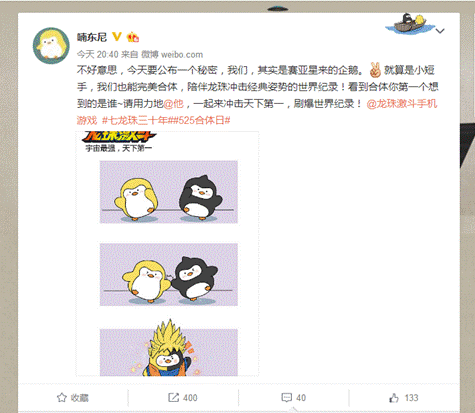Screen dimensions: 475x413
Task: Enlarge the first penguin comic panel
Action: [x=169, y=192]
